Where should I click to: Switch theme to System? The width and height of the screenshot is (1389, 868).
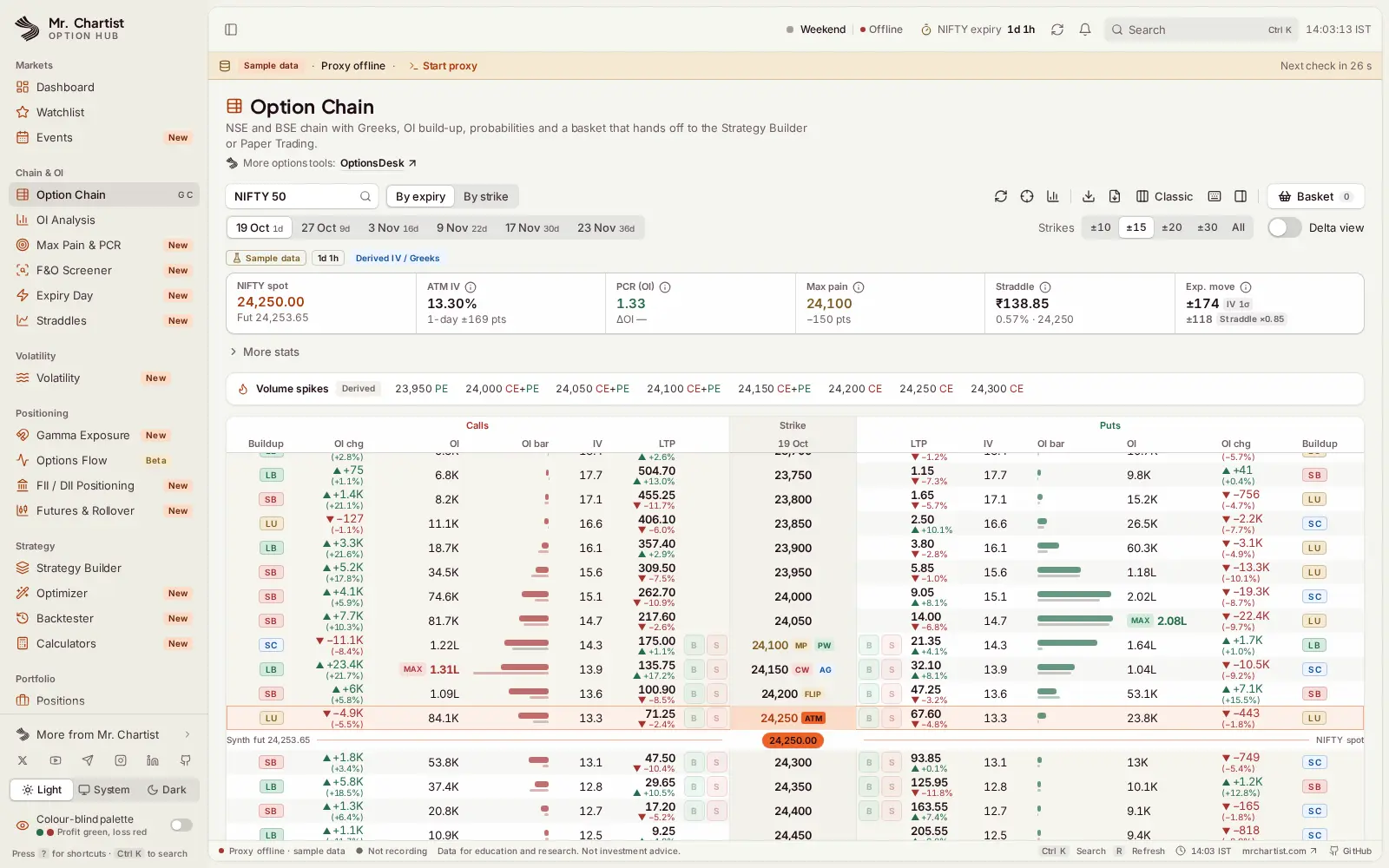click(104, 790)
